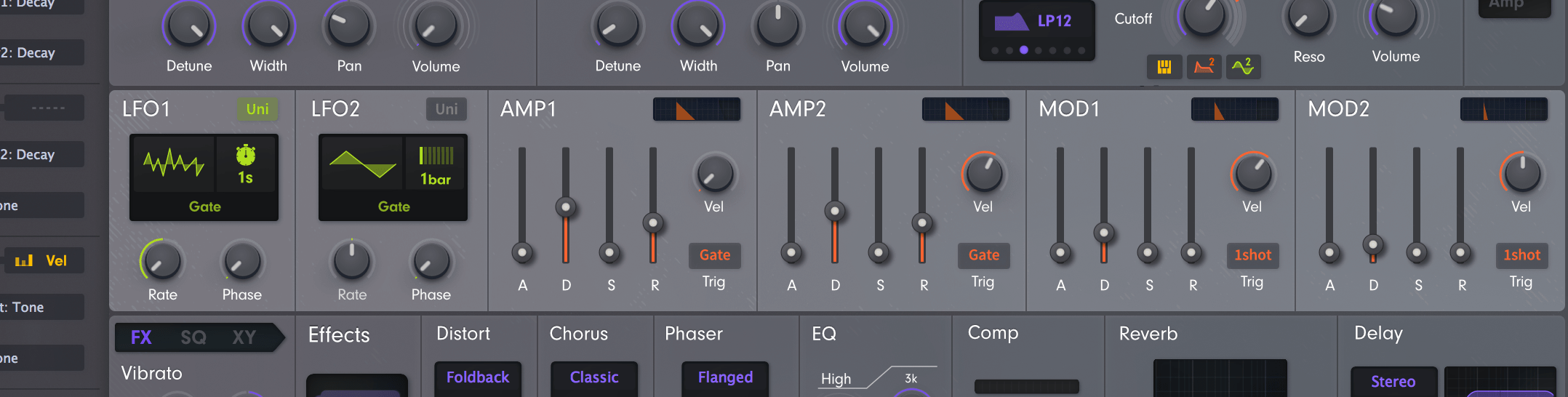Click the LP12 filter curve icon
Screen dimensions: 1568x397
point(1011,21)
